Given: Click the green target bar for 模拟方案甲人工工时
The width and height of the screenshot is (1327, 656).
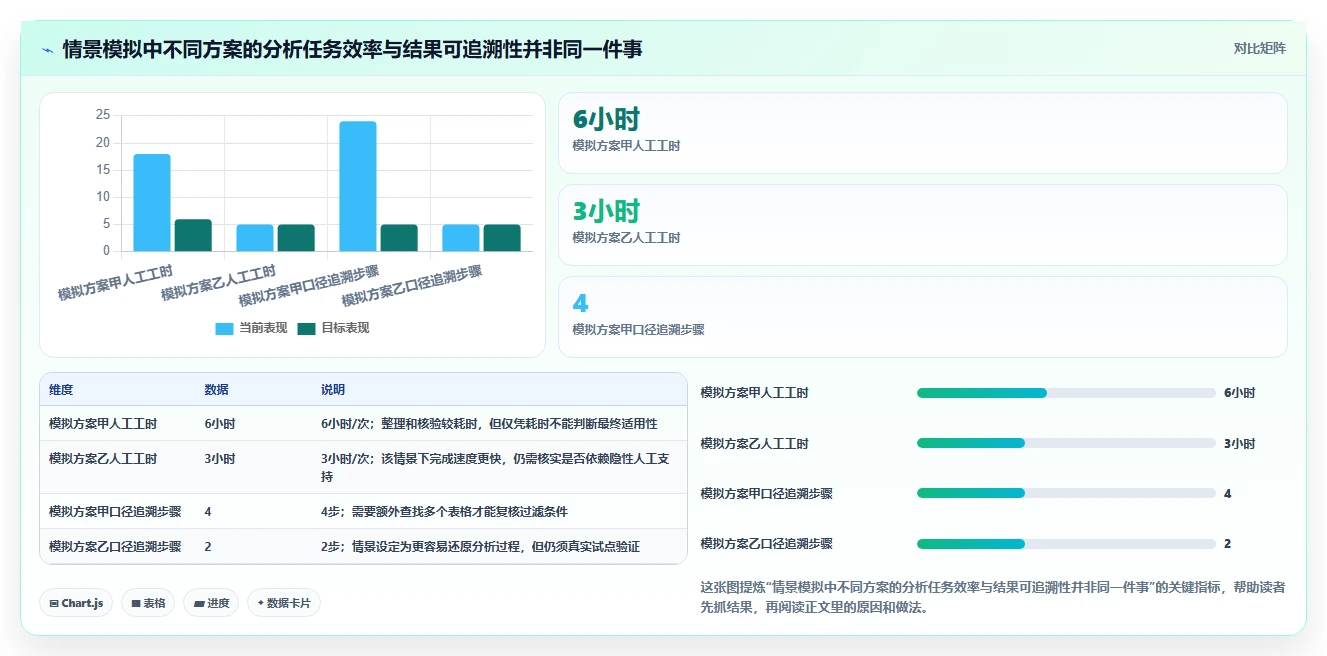Looking at the screenshot, I should 193,235.
